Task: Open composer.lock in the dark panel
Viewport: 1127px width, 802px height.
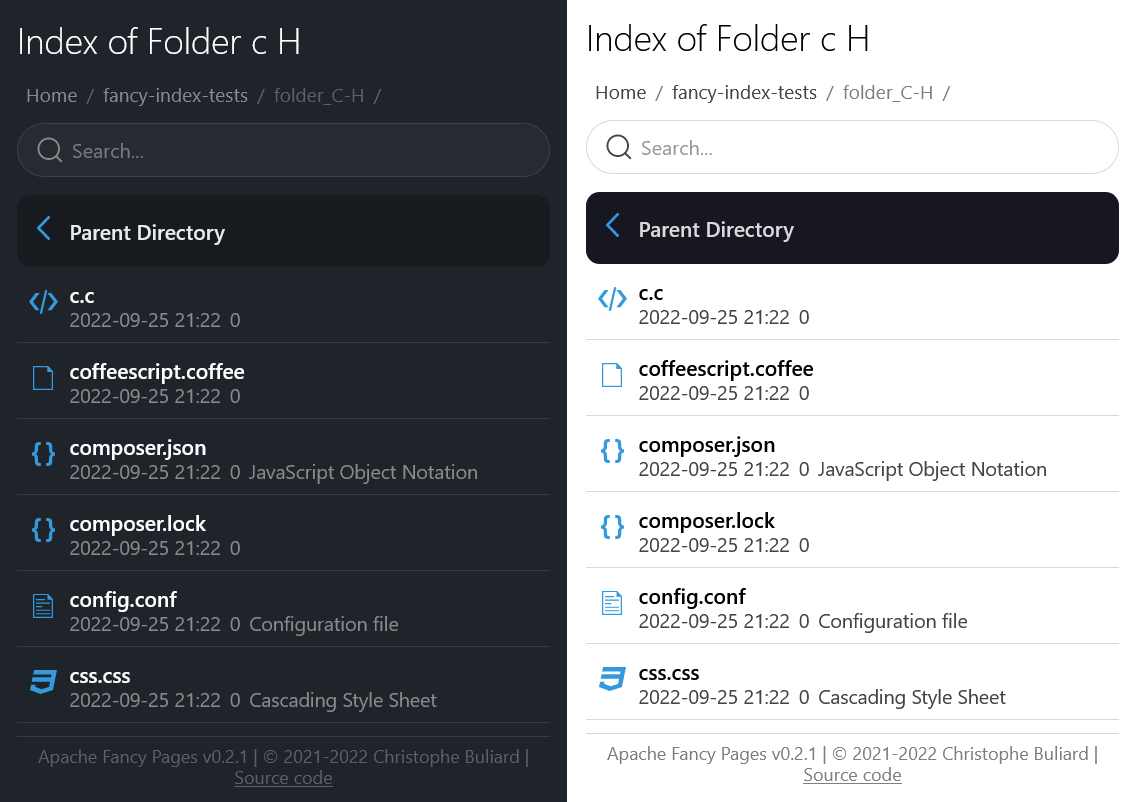Action: click(138, 524)
